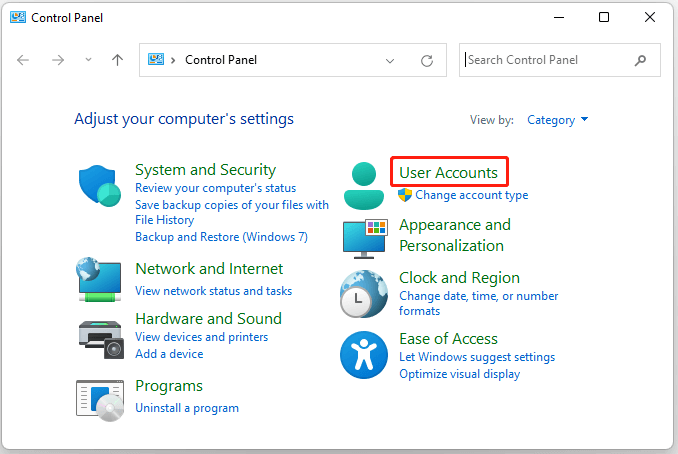The height and width of the screenshot is (454, 678).
Task: Open the Appearance and Personalization monitor icon
Action: (364, 237)
